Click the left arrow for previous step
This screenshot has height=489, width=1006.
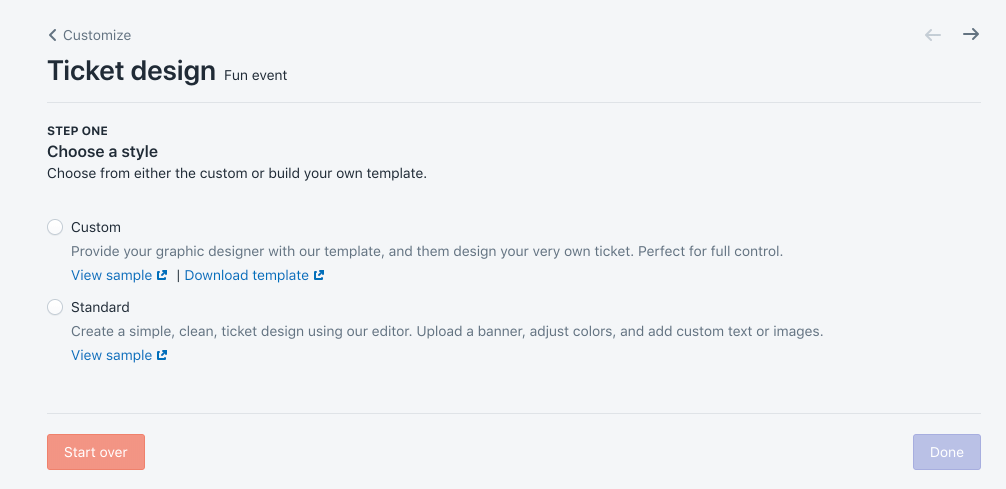933,35
